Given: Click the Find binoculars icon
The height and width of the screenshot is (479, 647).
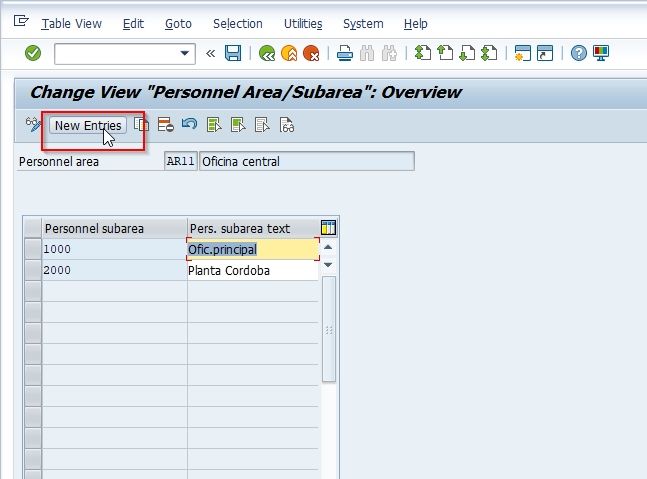Looking at the screenshot, I should point(367,54).
